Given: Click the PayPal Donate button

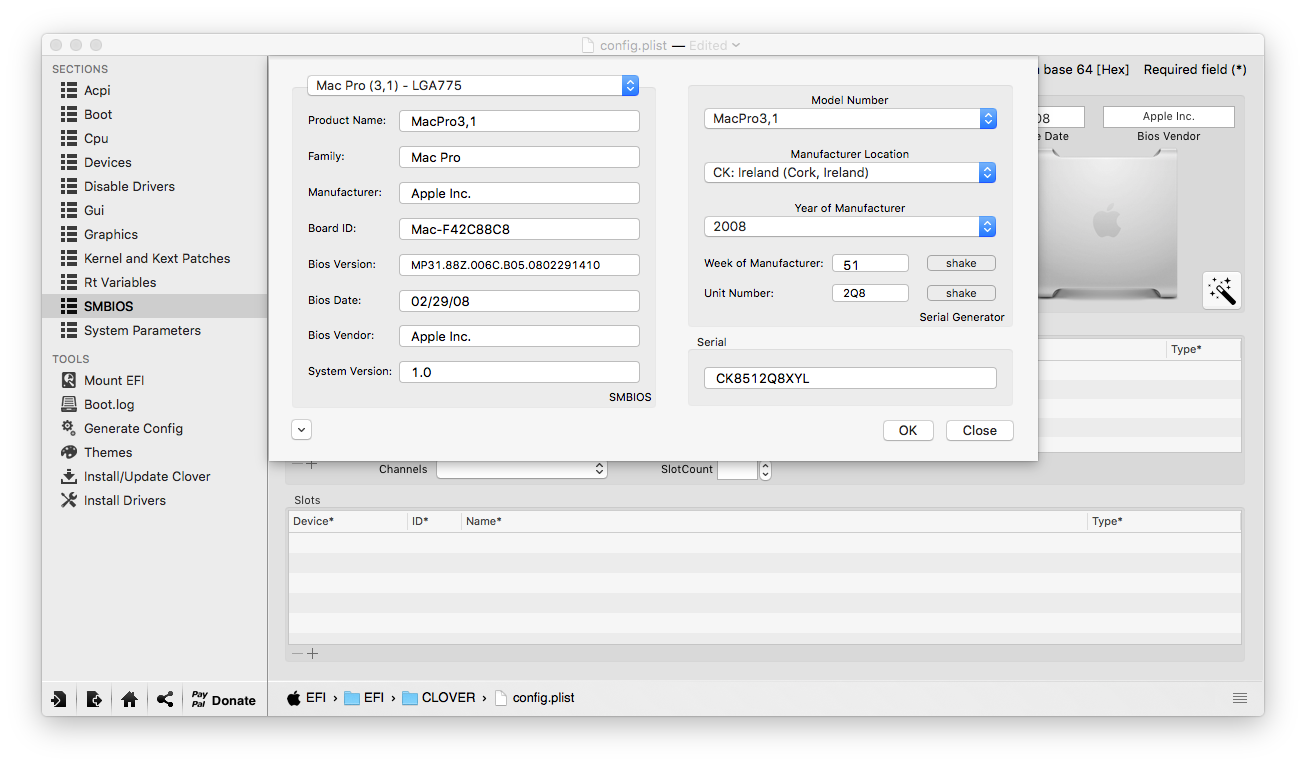Looking at the screenshot, I should [x=224, y=700].
